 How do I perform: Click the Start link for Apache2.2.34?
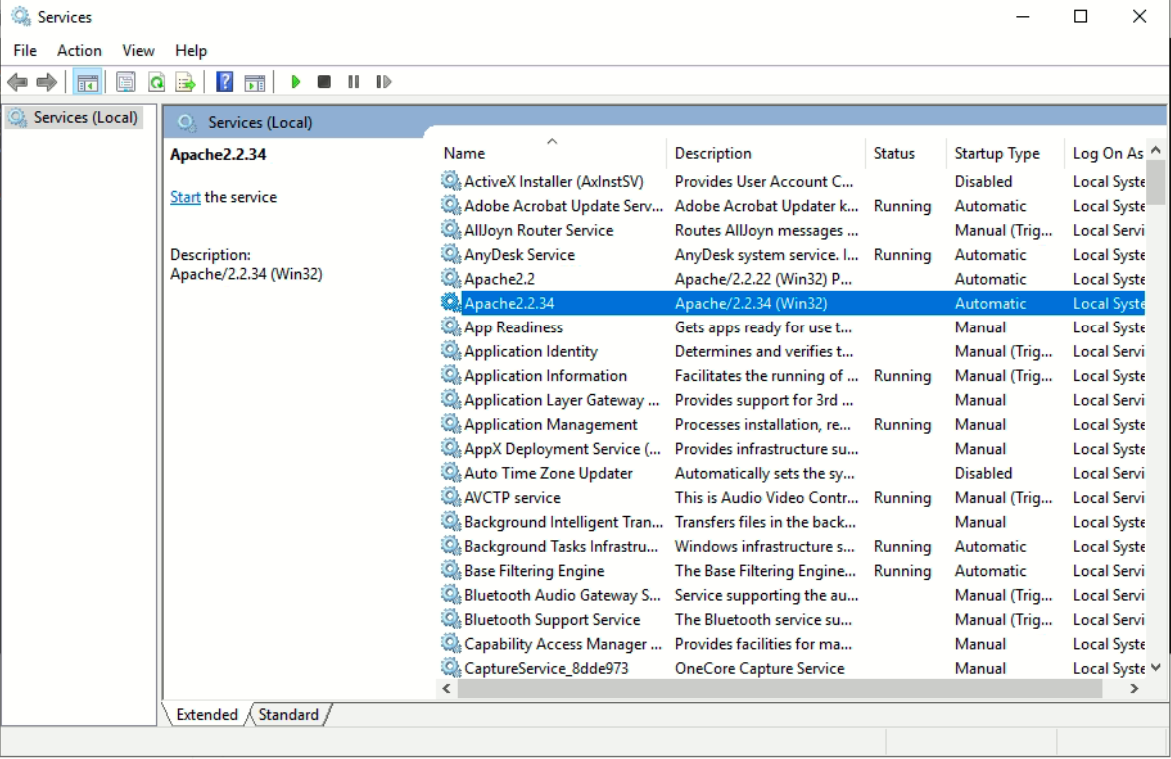[x=185, y=197]
